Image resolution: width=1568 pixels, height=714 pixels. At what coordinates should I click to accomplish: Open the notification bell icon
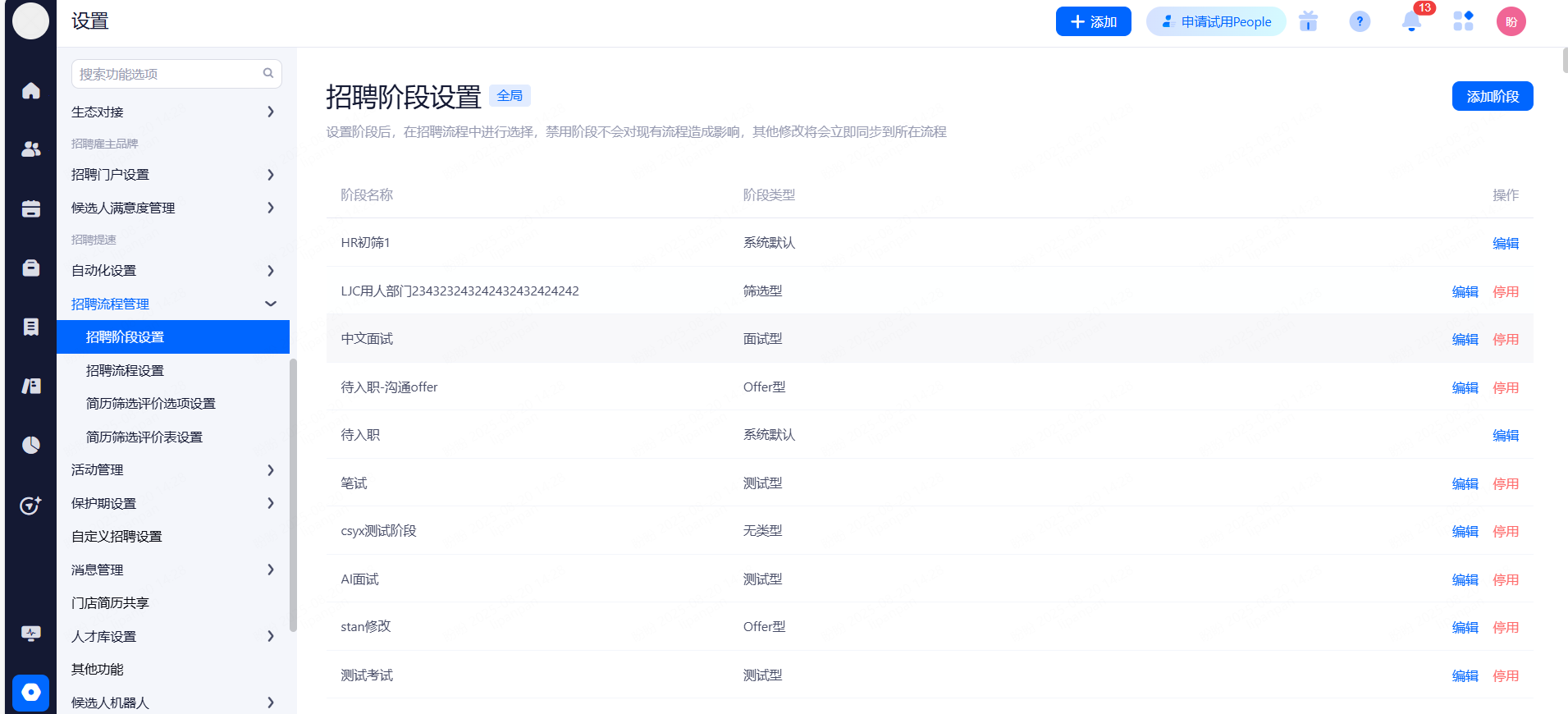click(x=1411, y=22)
